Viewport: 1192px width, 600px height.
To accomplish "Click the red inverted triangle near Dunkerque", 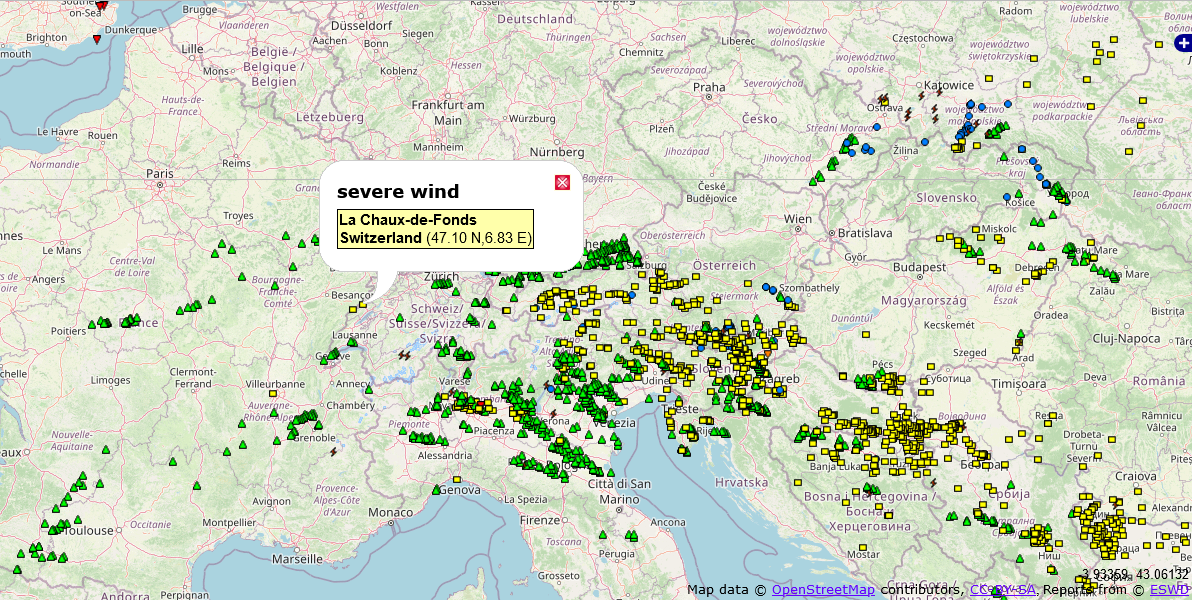I will point(96,40).
